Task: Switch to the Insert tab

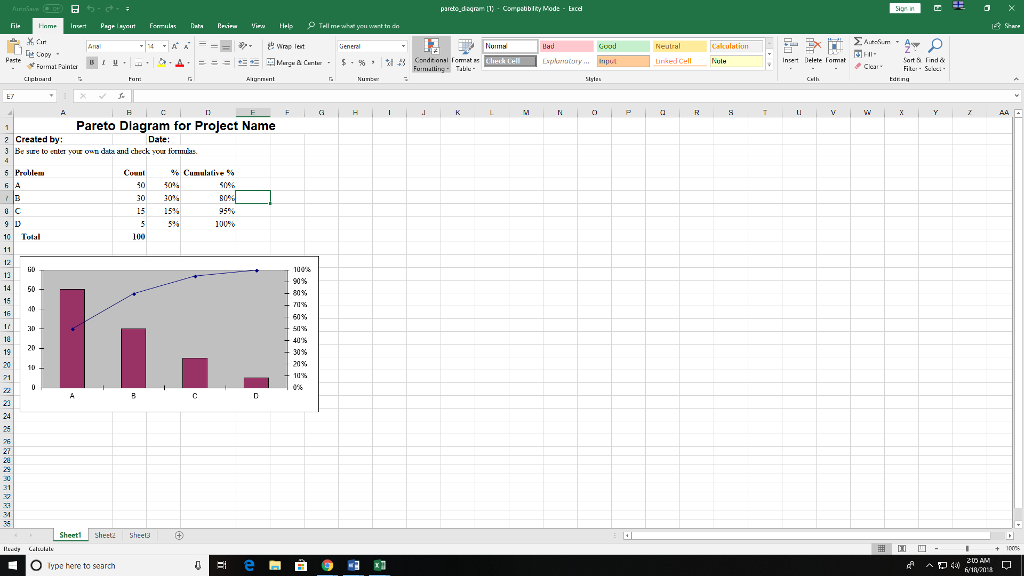Action: [78, 26]
